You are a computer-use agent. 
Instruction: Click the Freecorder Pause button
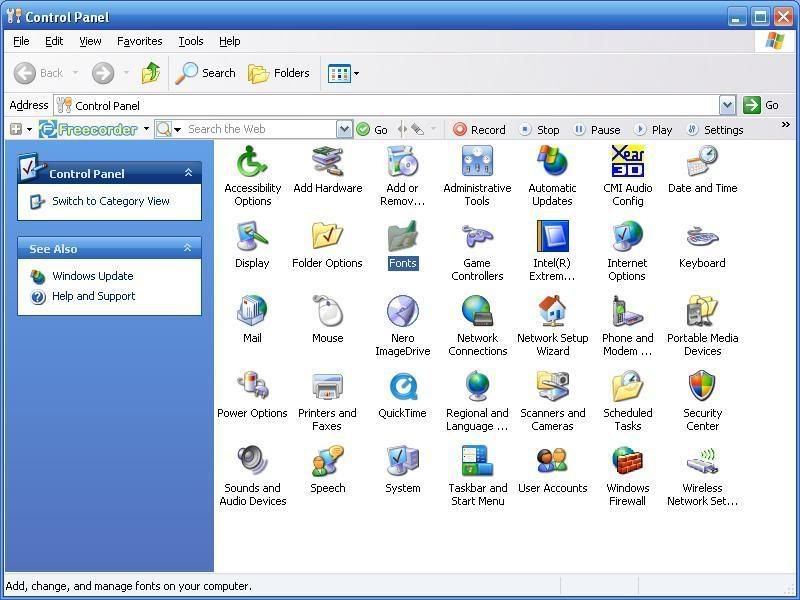point(596,130)
